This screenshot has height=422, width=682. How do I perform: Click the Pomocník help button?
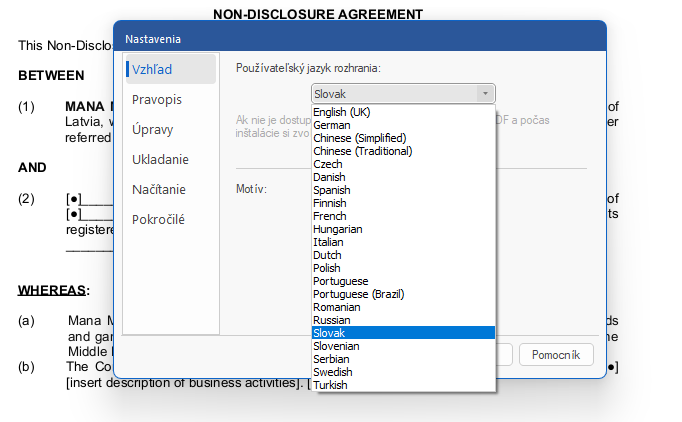[556, 355]
